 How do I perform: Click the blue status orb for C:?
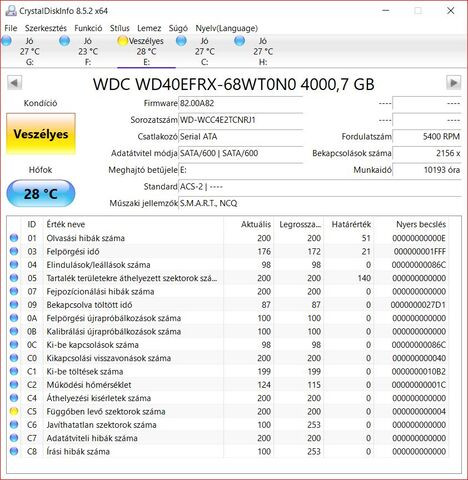click(181, 41)
